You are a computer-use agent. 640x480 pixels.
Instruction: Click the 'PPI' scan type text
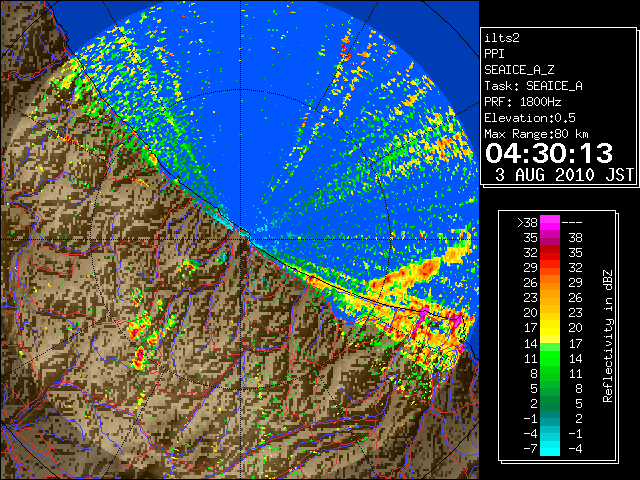(x=494, y=54)
